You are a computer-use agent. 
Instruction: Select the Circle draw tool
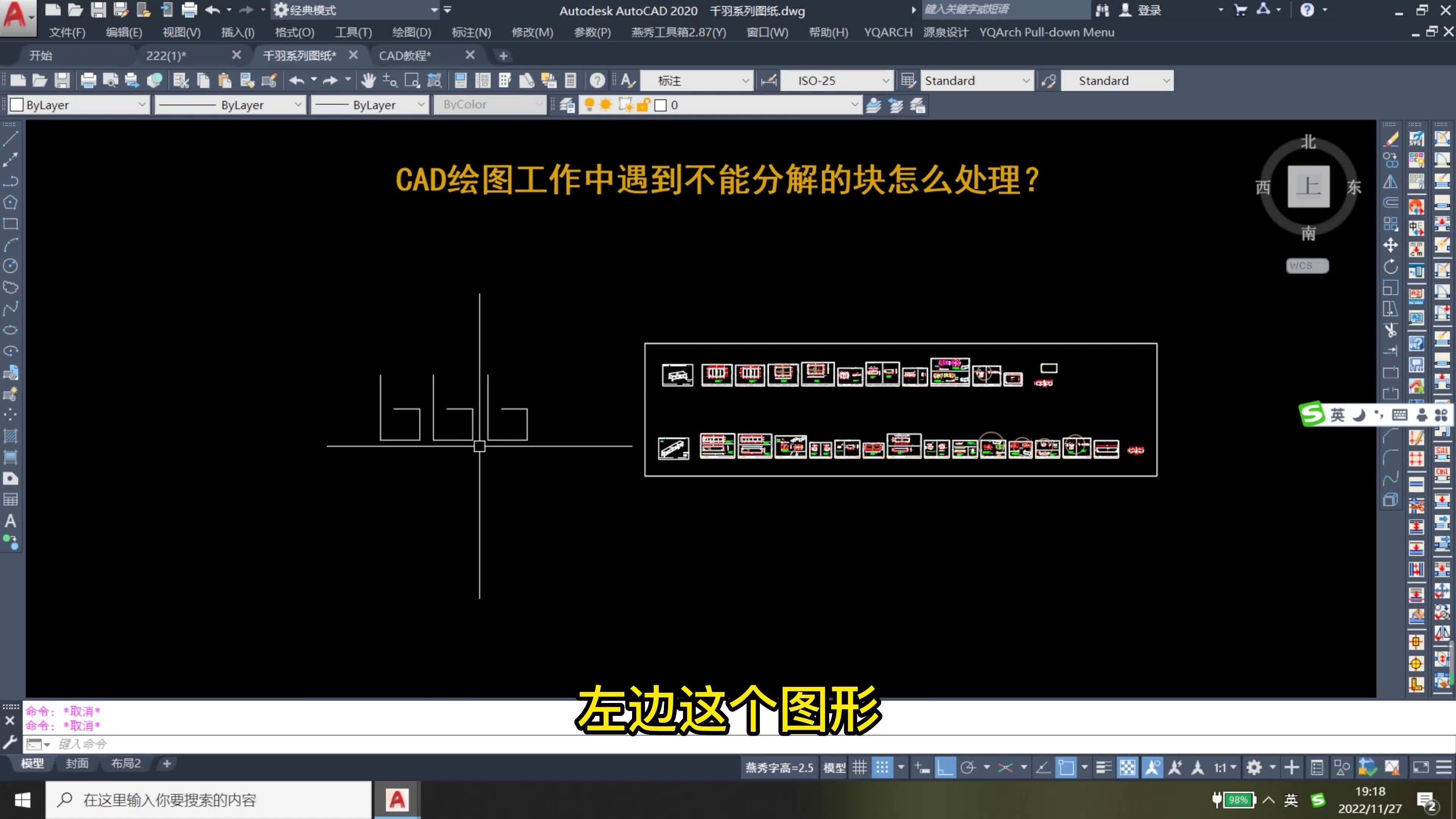[x=11, y=266]
